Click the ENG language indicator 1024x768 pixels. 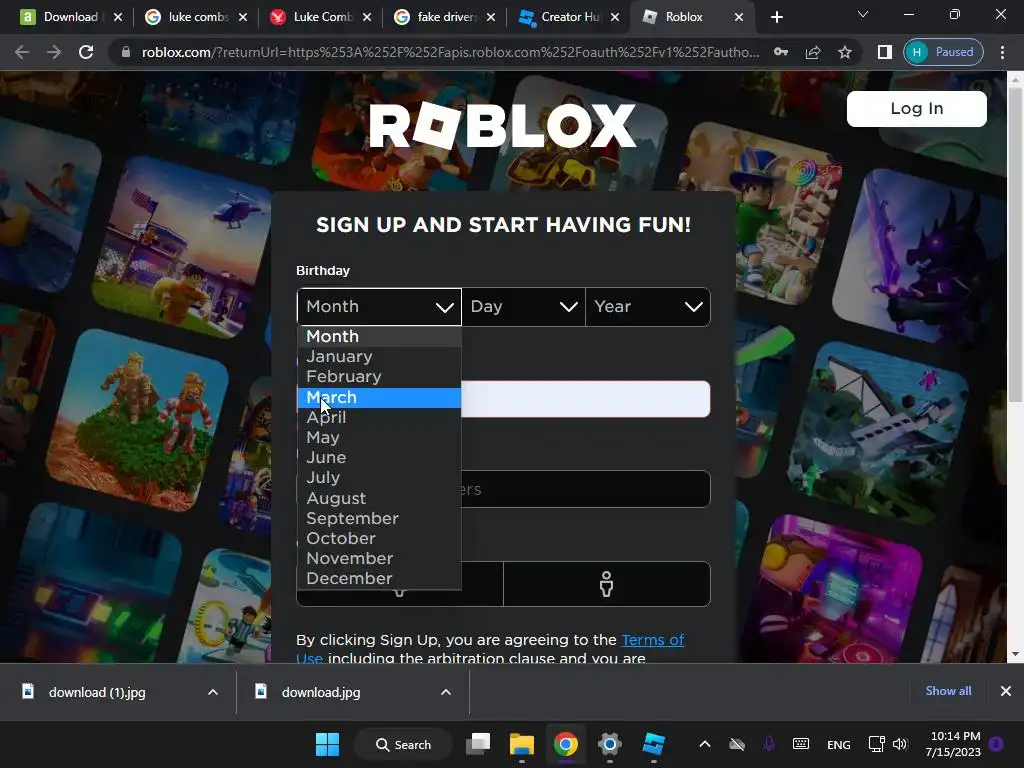839,744
